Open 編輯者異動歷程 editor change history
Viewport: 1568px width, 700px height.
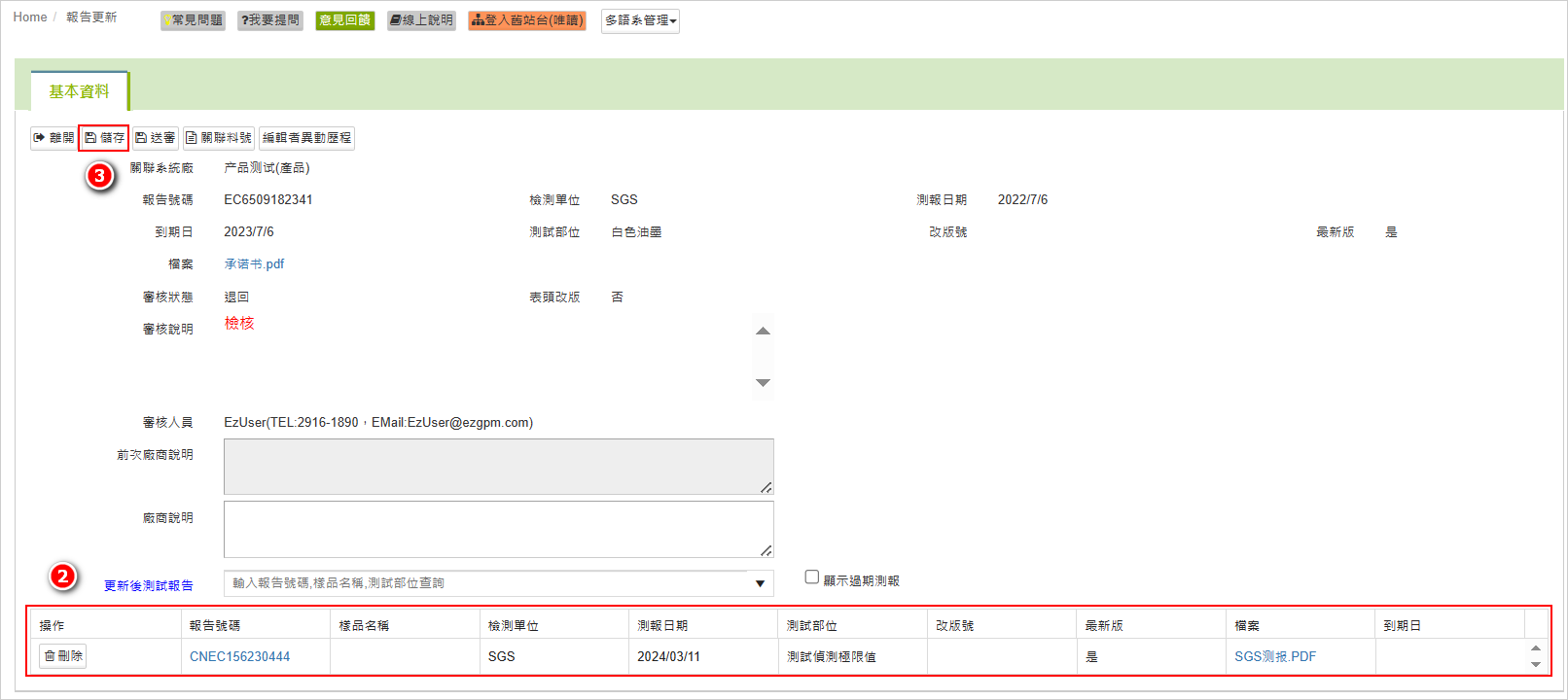tap(306, 138)
